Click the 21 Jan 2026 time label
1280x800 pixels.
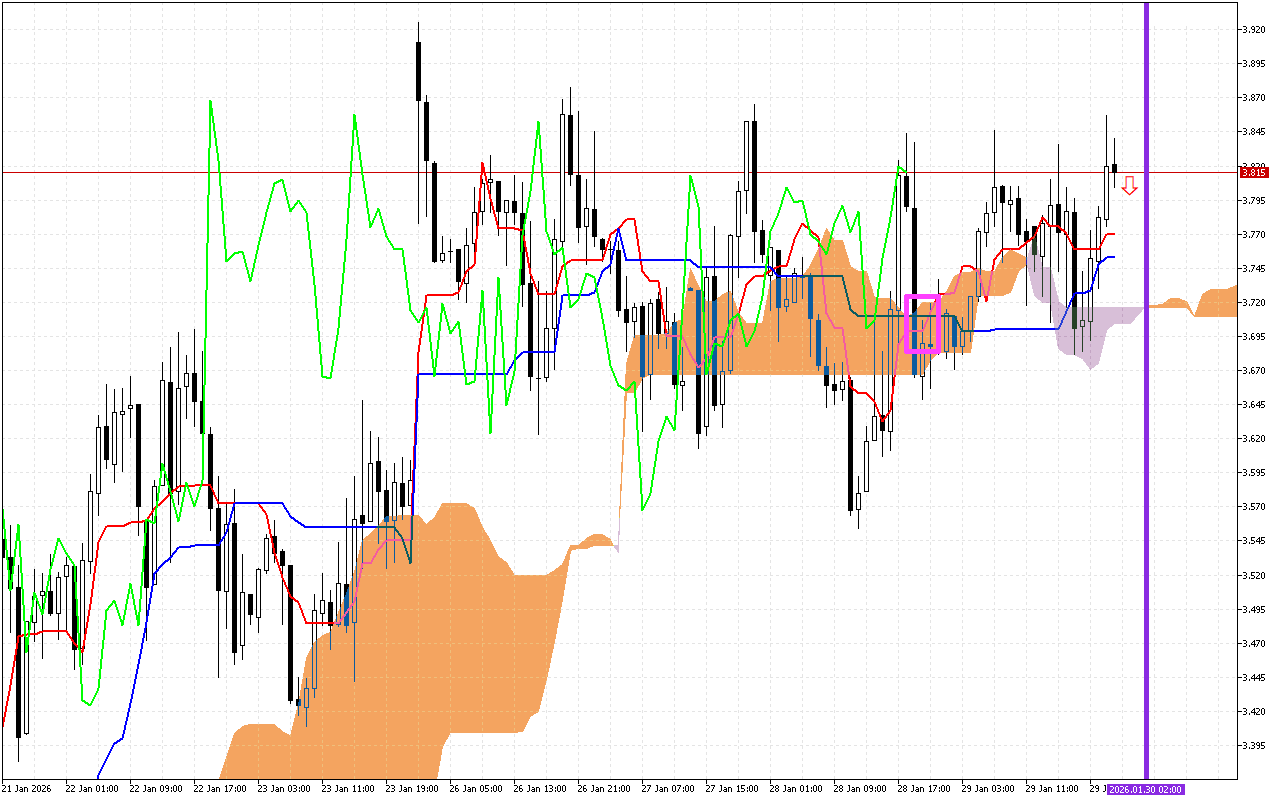pyautogui.click(x=26, y=789)
